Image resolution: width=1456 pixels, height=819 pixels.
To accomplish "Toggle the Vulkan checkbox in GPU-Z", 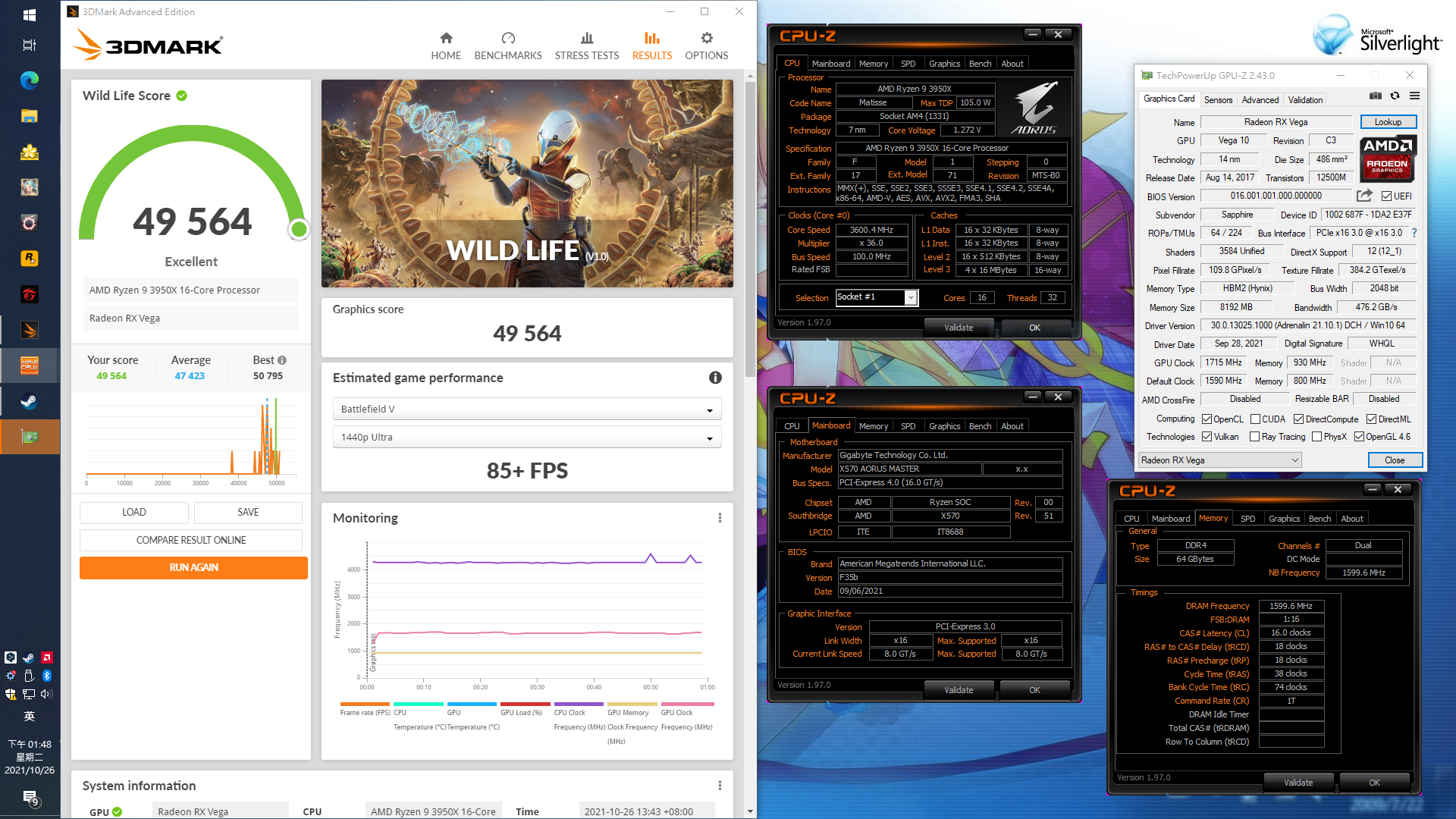I will [1207, 437].
